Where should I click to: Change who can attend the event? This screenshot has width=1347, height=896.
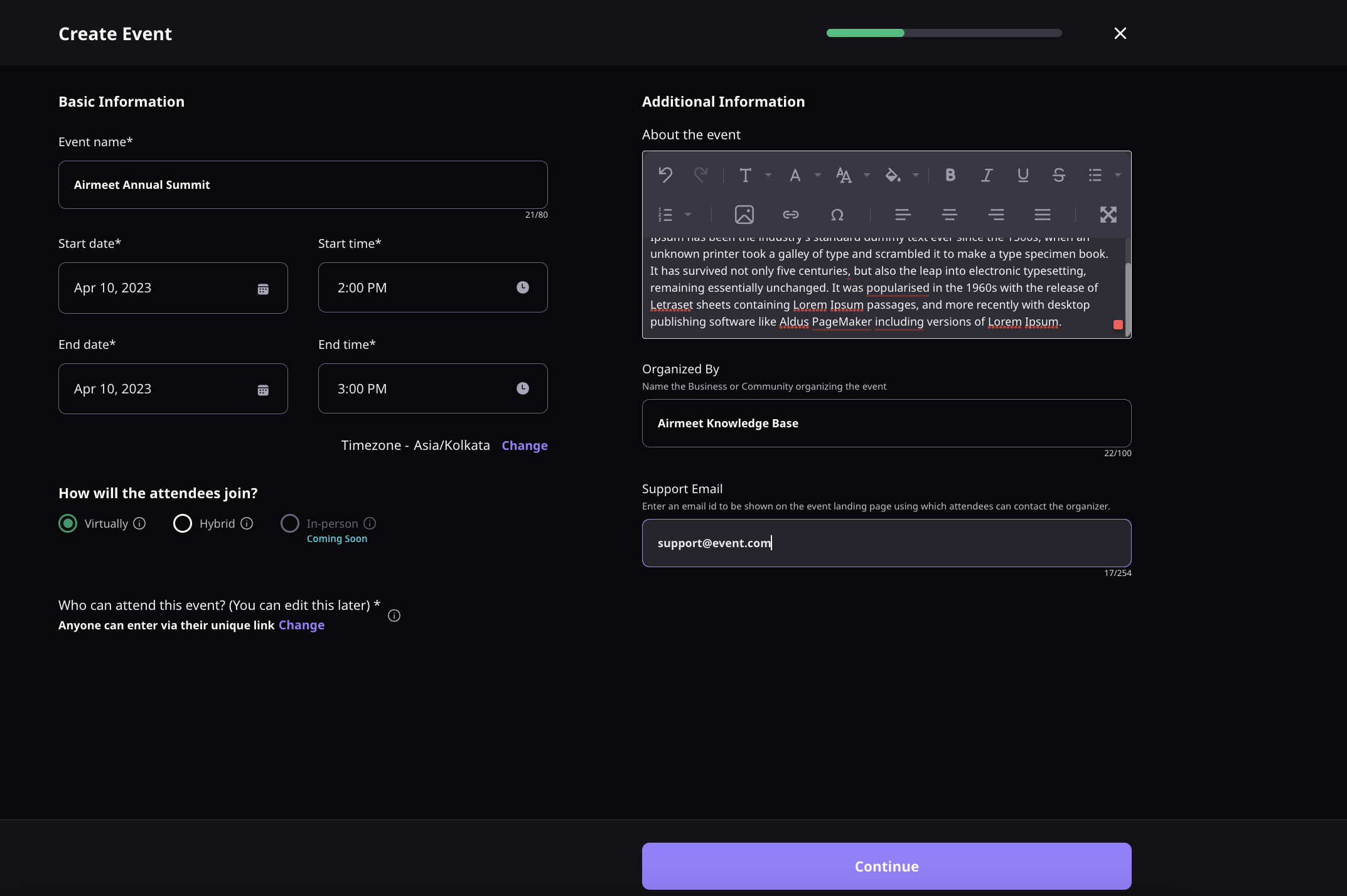(301, 625)
